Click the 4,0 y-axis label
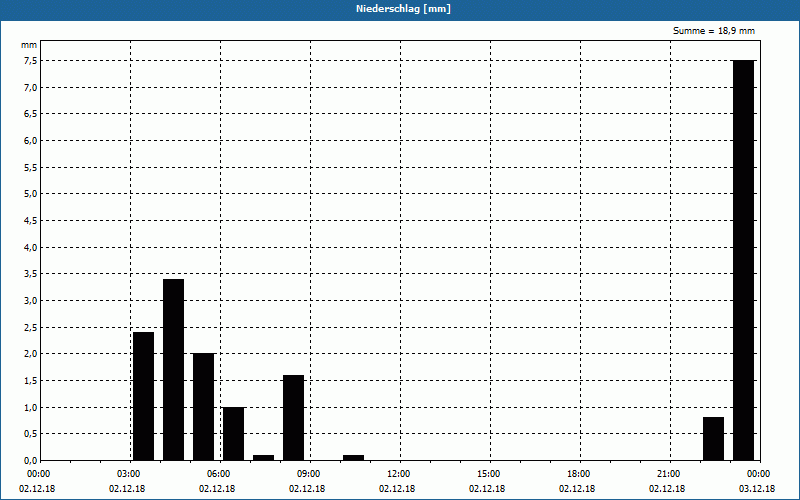This screenshot has height=500, width=800. pos(30,247)
